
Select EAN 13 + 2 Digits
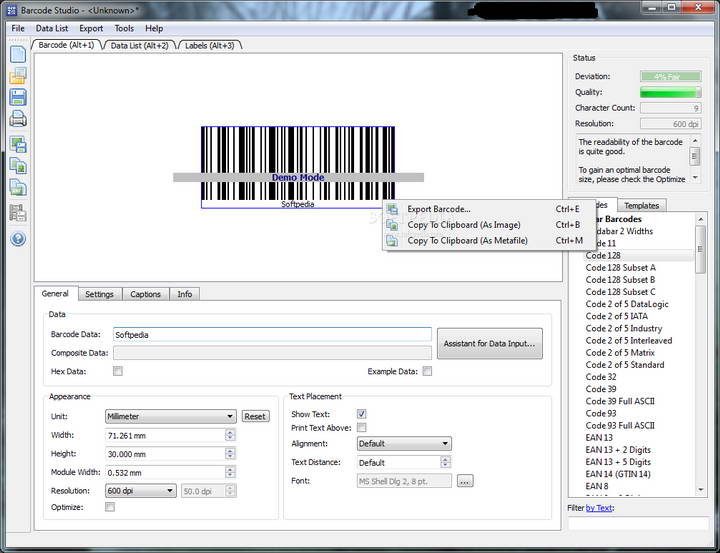[x=618, y=450]
